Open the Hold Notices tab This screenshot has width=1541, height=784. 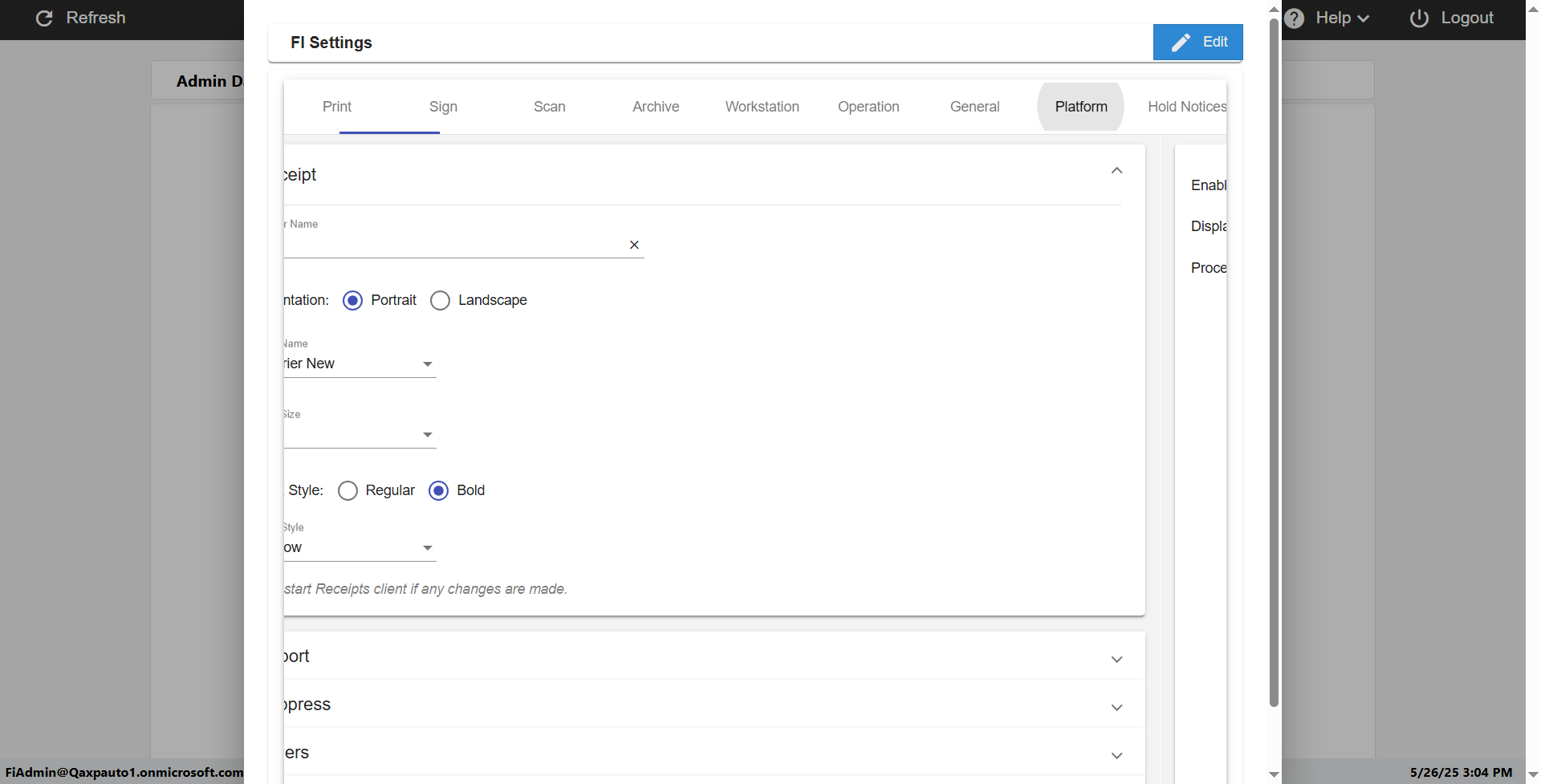[x=1186, y=107]
